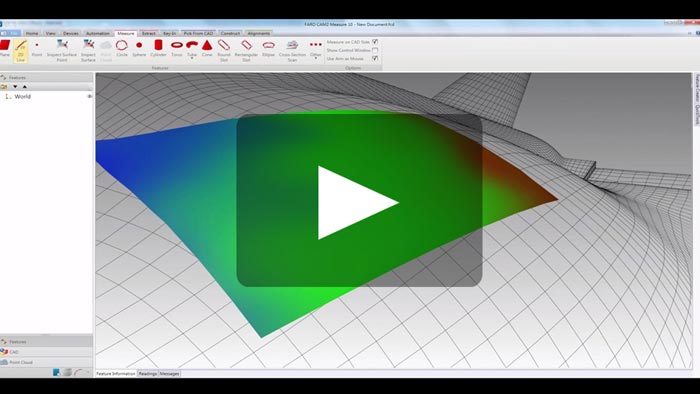Click the gray cylinder icon in bottom strip
700x394 pixels.
click(67, 372)
